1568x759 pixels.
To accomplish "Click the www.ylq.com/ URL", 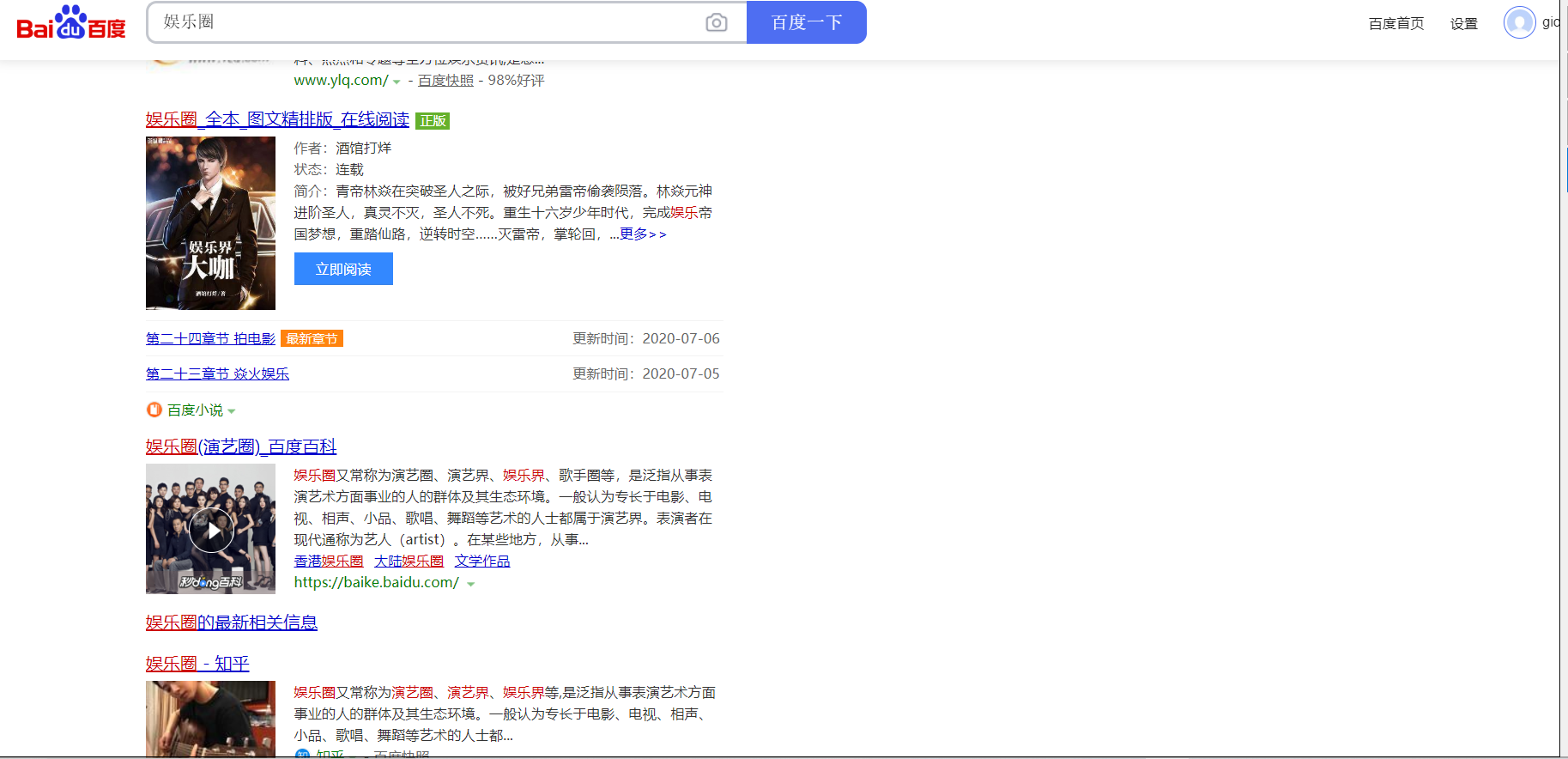I will [x=341, y=80].
